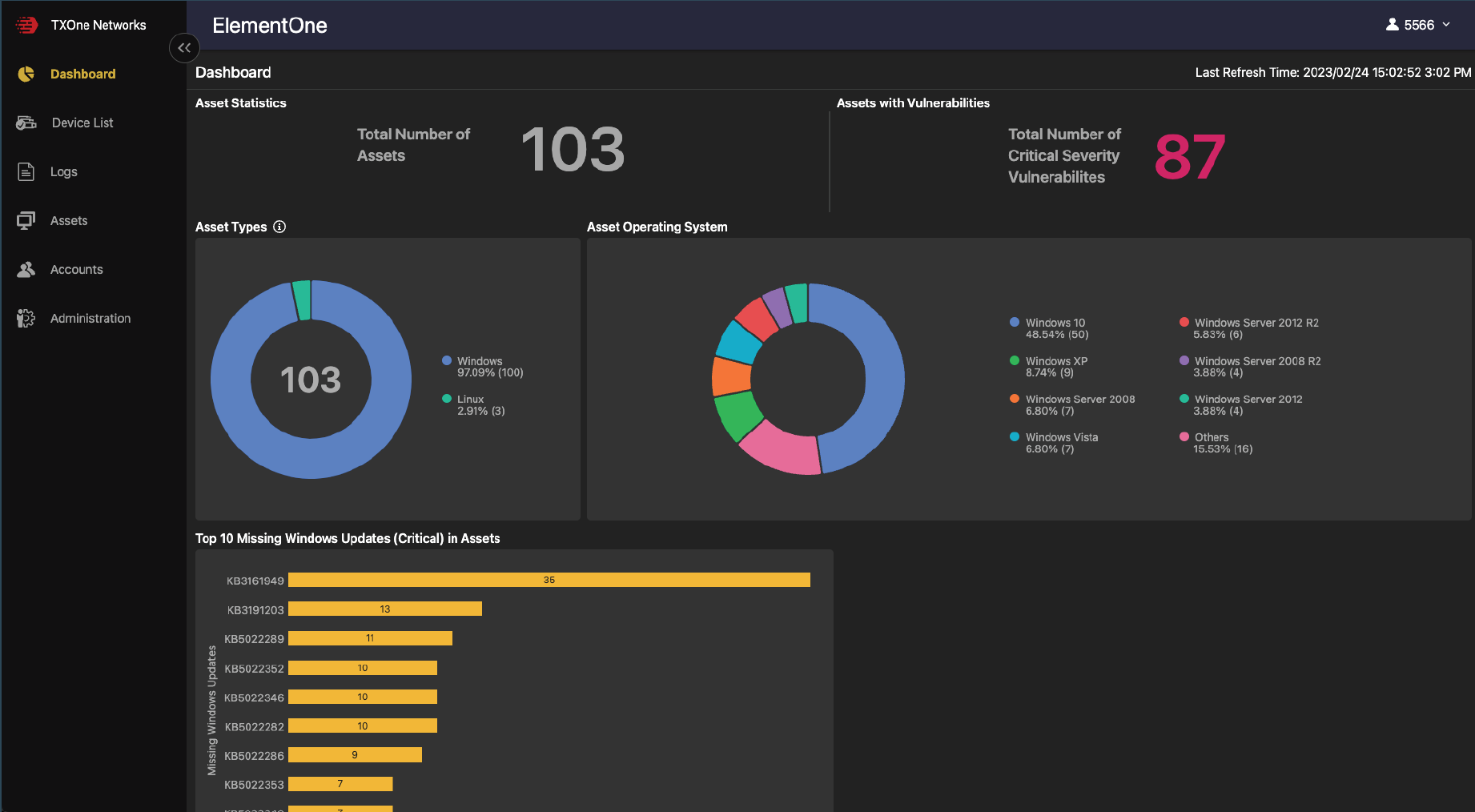Screen dimensions: 1475x812
Task: Click the orange Windows Server 2008 donut segment
Action: 730,376
